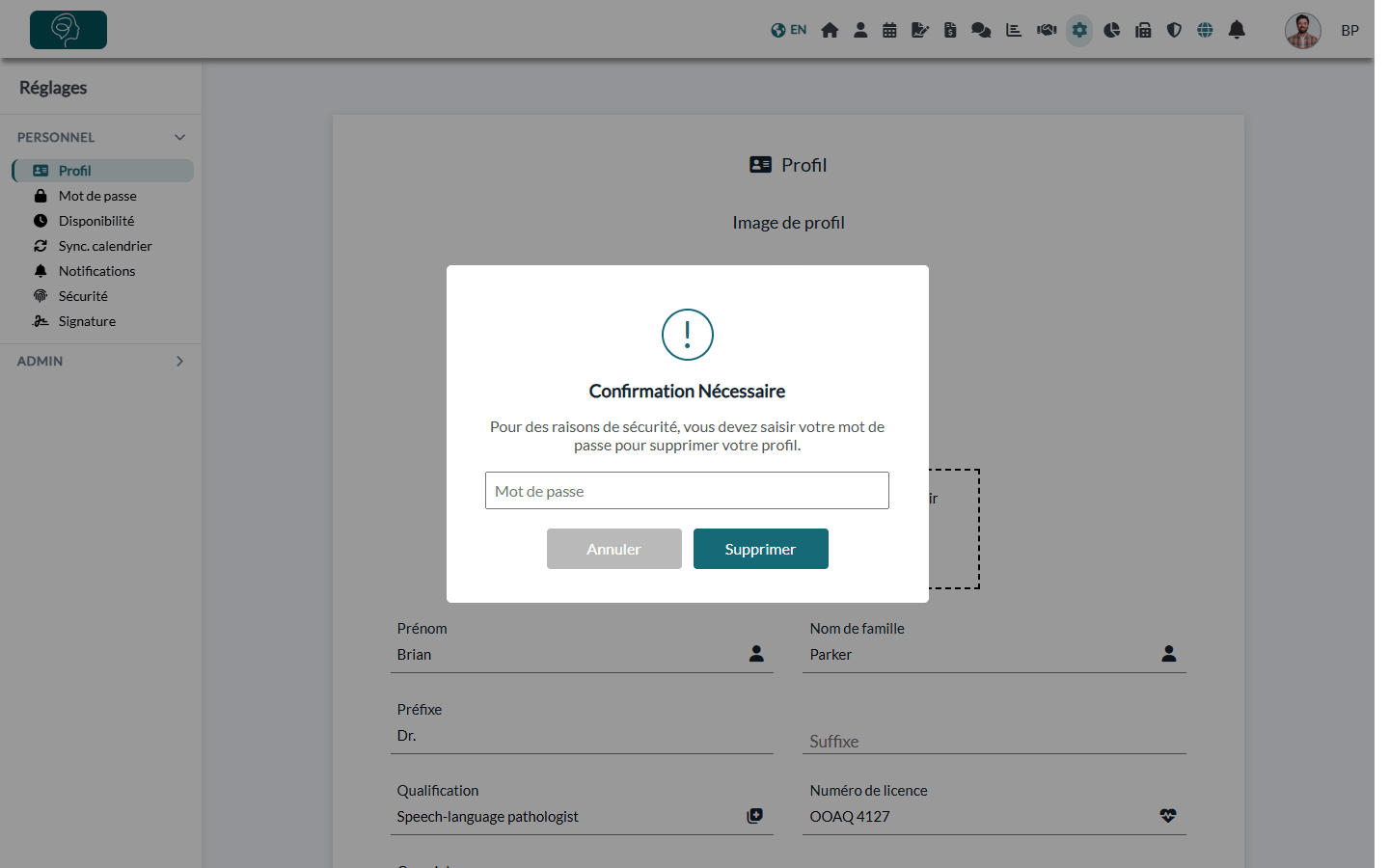
Task: Open the notifications bell in top bar
Action: tap(1237, 30)
